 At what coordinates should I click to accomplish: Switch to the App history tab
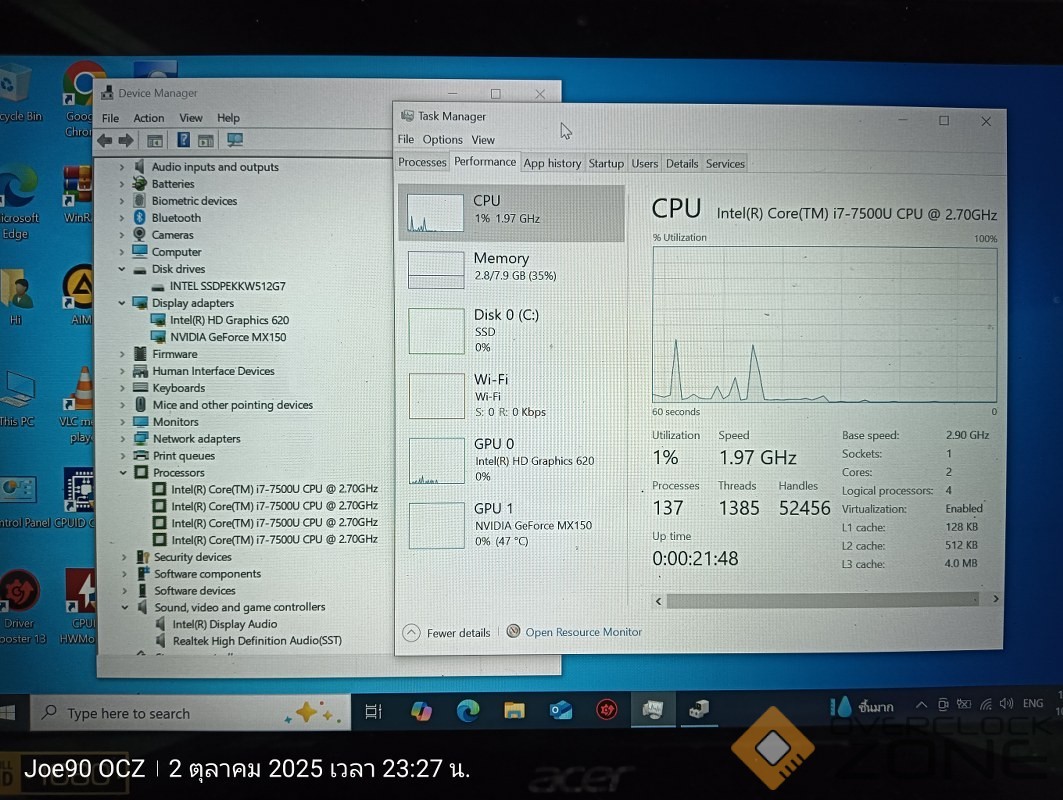[553, 163]
